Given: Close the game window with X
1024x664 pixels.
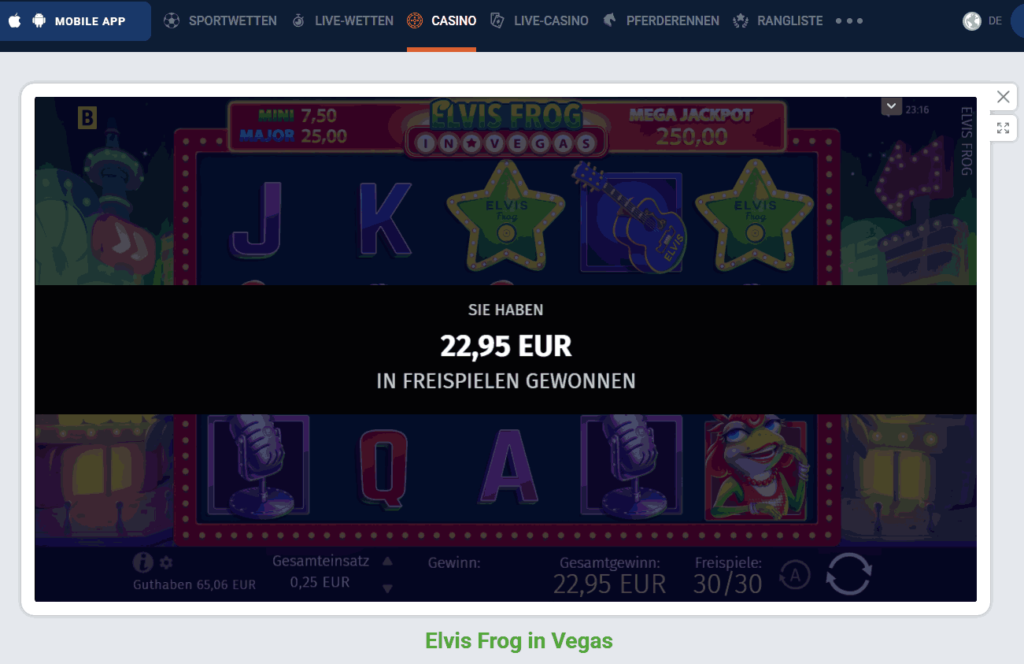Looking at the screenshot, I should [1003, 97].
